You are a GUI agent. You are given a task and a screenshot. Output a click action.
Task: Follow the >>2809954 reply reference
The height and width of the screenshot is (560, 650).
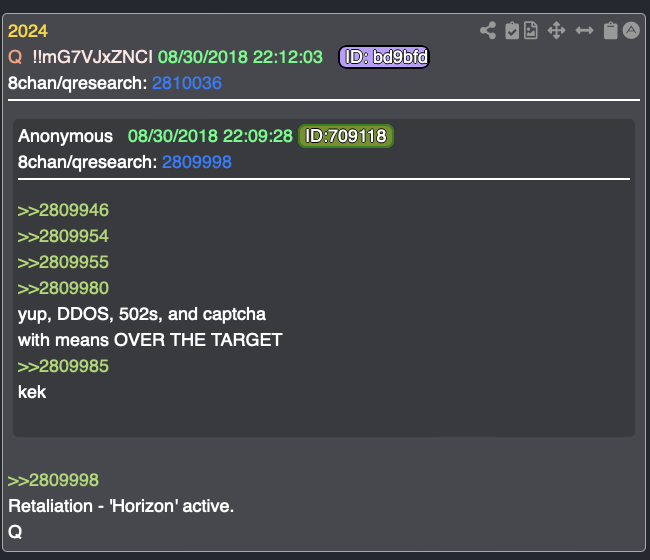pyautogui.click(x=63, y=237)
